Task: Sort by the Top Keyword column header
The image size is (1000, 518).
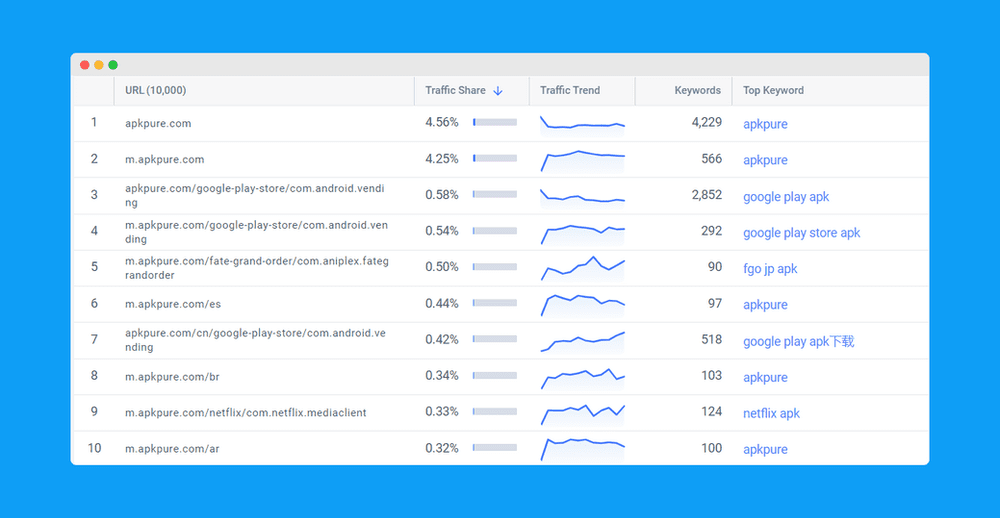Action: click(x=774, y=91)
